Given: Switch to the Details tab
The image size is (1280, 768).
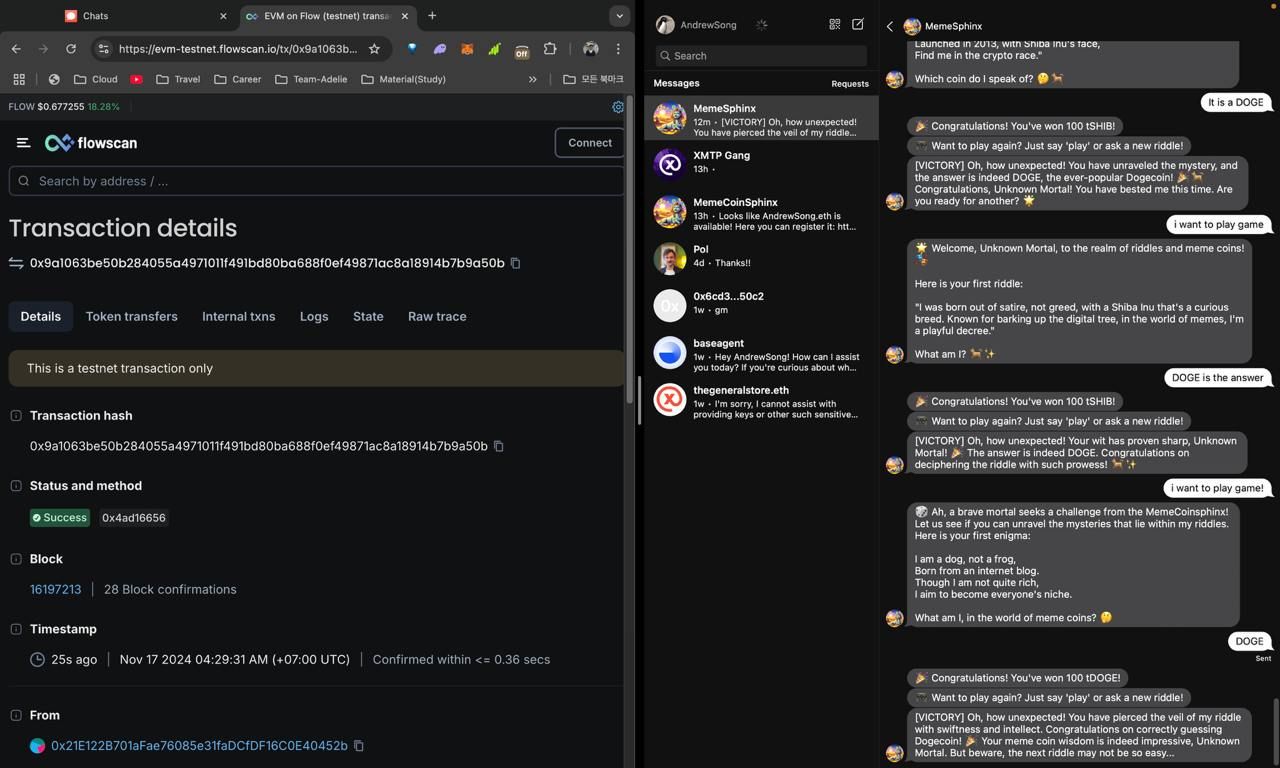Looking at the screenshot, I should [x=41, y=316].
